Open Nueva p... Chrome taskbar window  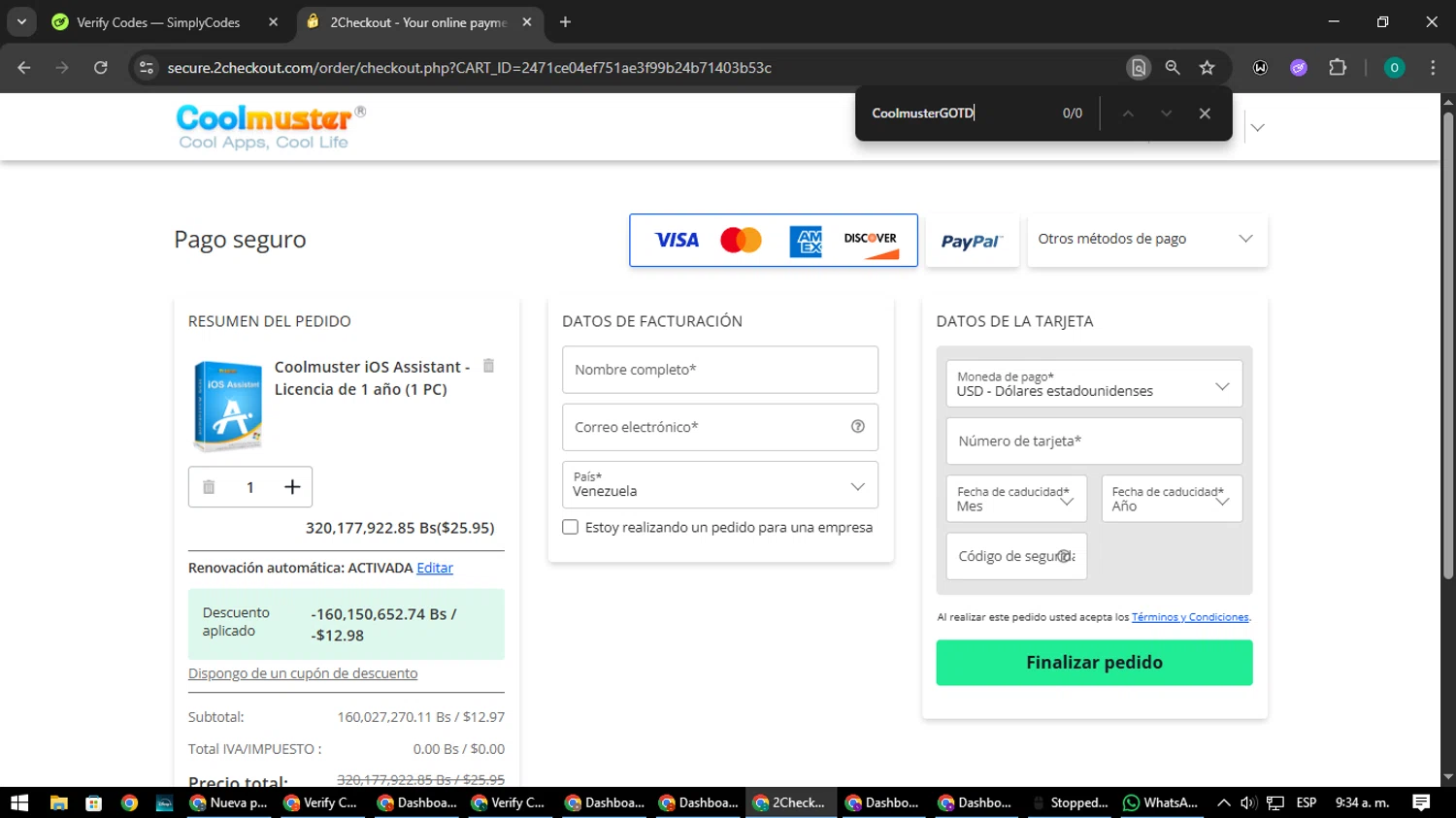pos(229,802)
